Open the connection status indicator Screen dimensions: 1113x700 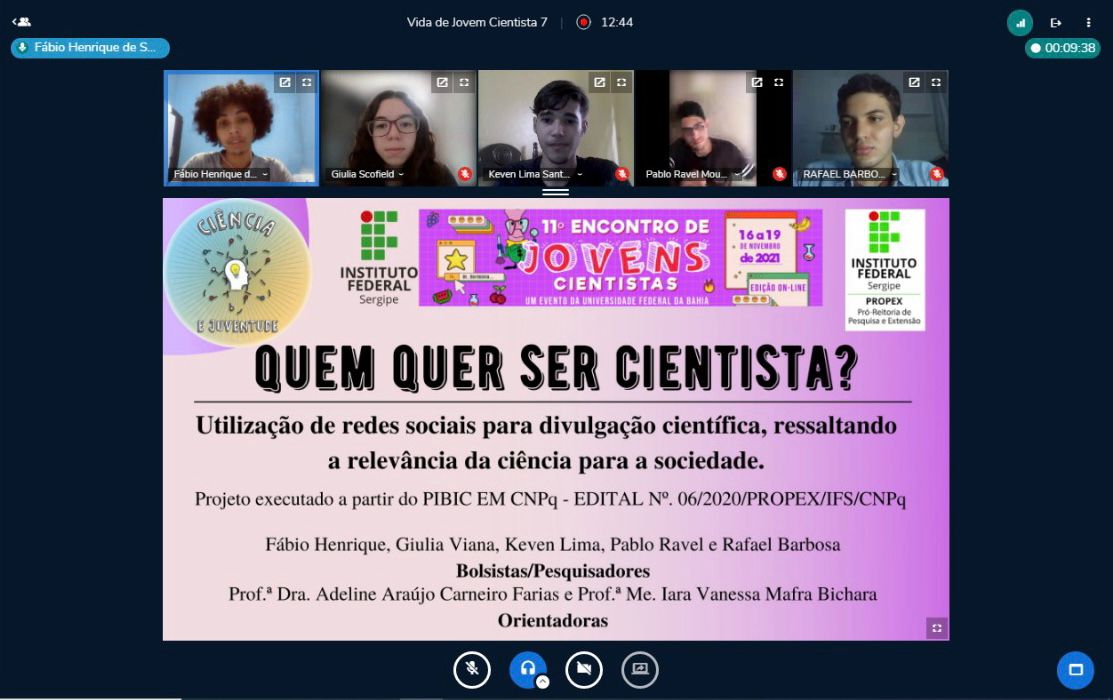pos(1020,22)
